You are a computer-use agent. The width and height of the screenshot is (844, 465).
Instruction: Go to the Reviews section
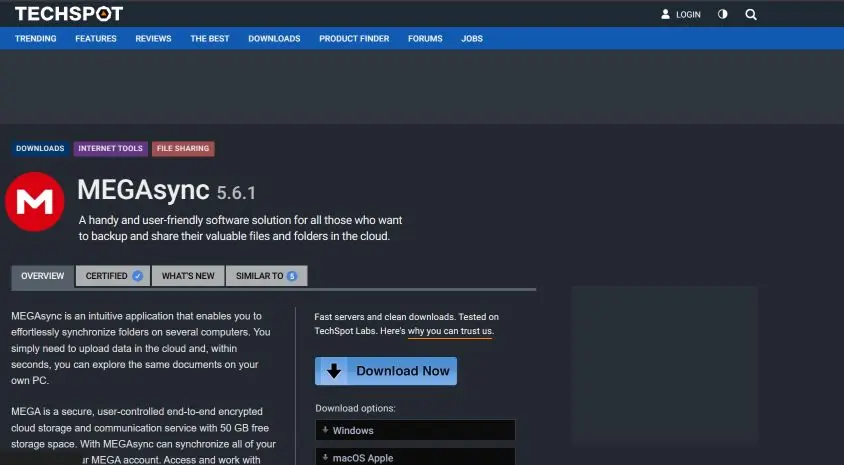point(153,39)
